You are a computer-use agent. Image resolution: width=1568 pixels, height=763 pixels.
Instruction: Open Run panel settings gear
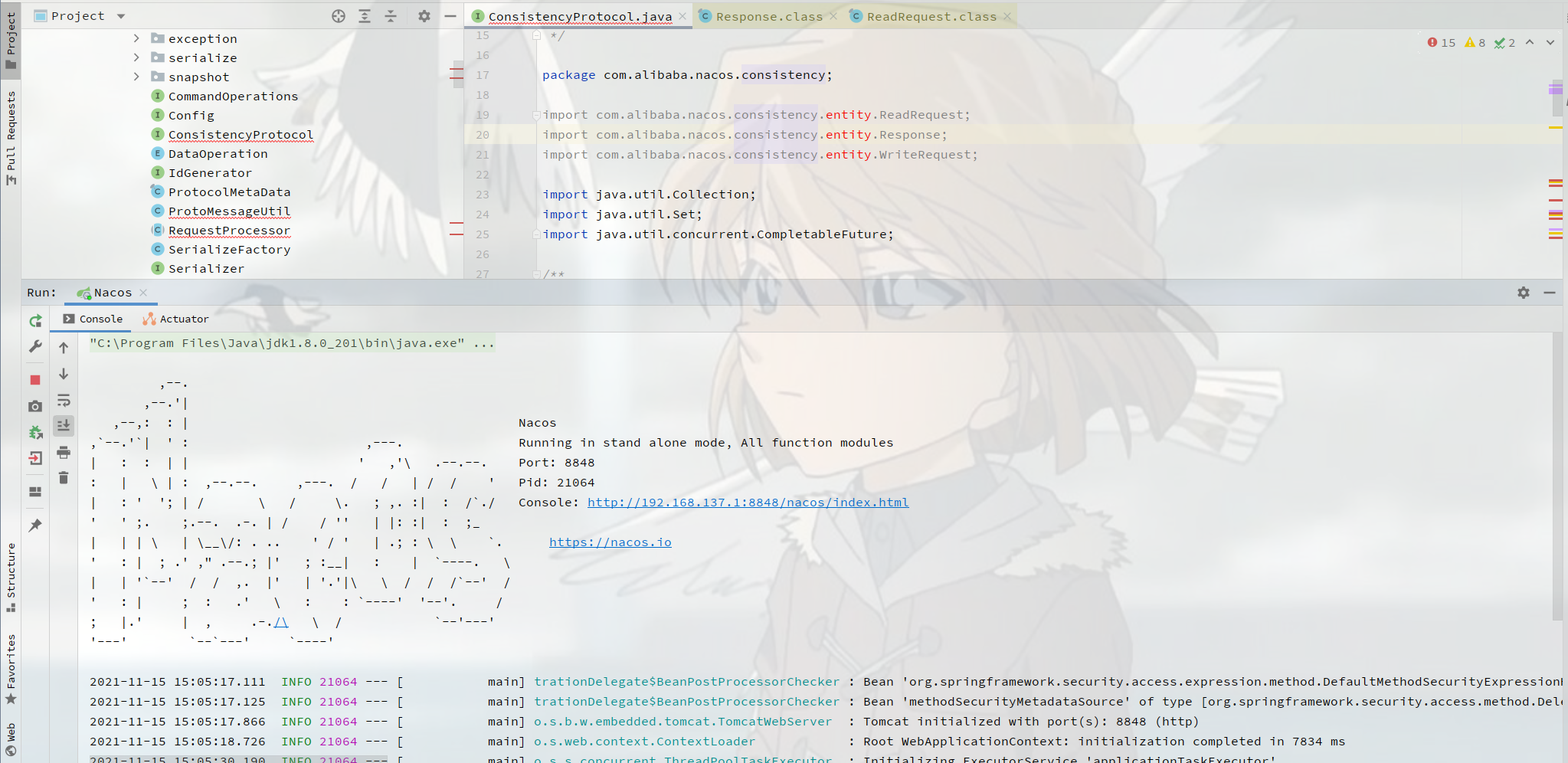tap(1524, 293)
